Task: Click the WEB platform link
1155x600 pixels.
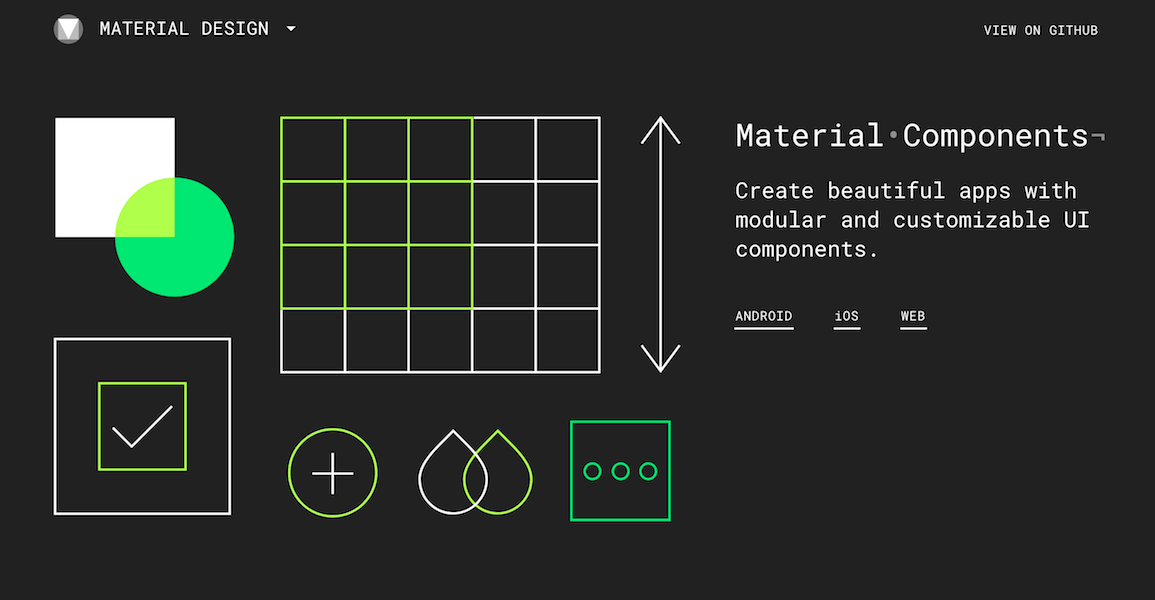Action: click(912, 316)
